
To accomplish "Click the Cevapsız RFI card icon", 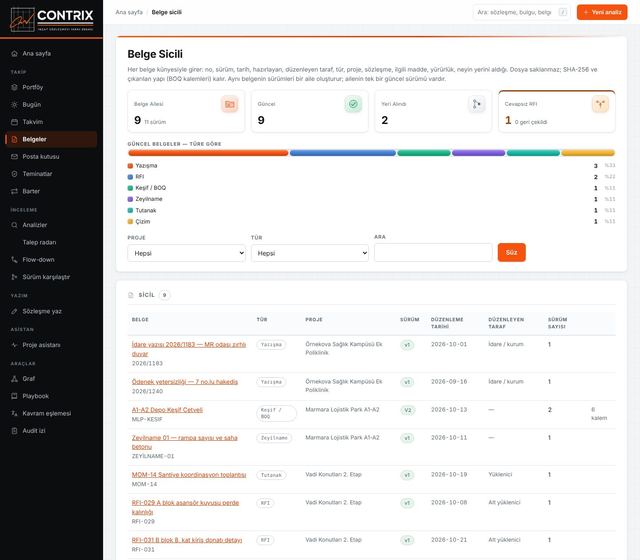I will coord(600,104).
